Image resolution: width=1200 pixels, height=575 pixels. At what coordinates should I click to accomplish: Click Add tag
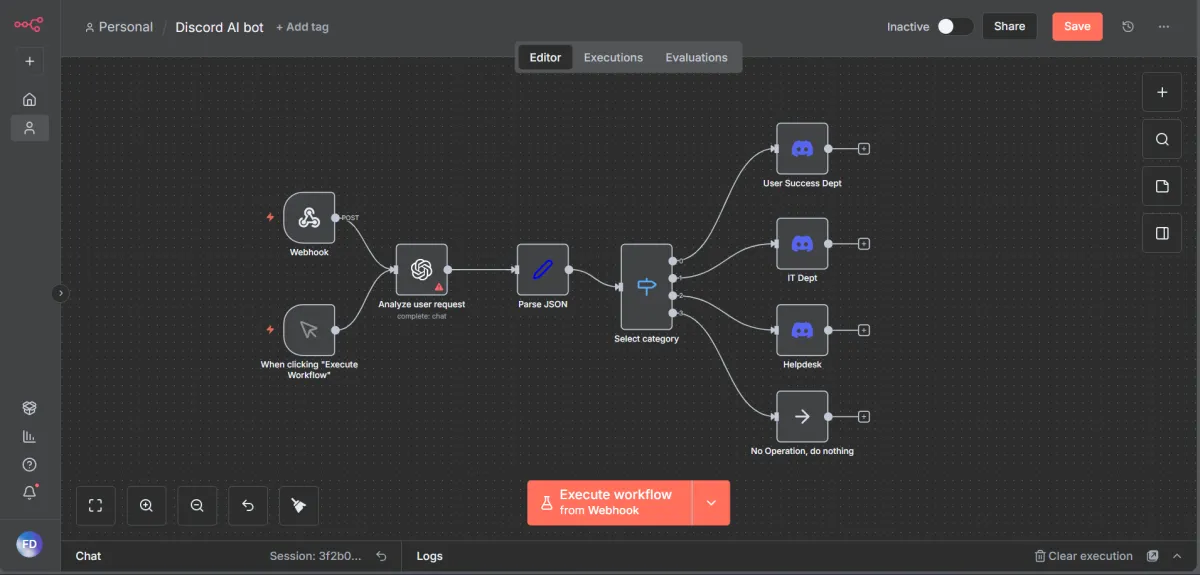click(302, 27)
